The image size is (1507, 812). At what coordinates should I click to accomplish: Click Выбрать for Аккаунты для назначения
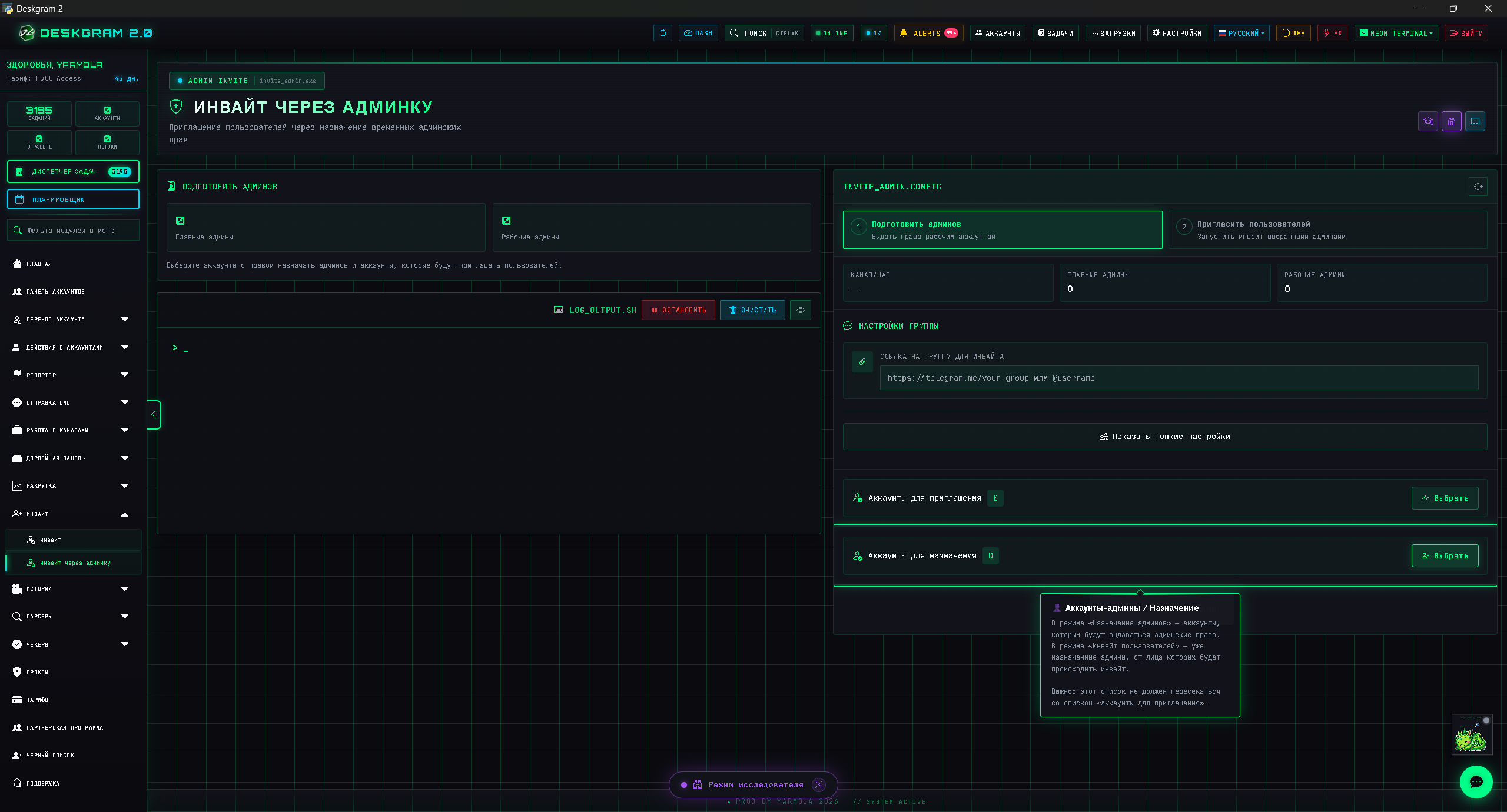[x=1445, y=555]
